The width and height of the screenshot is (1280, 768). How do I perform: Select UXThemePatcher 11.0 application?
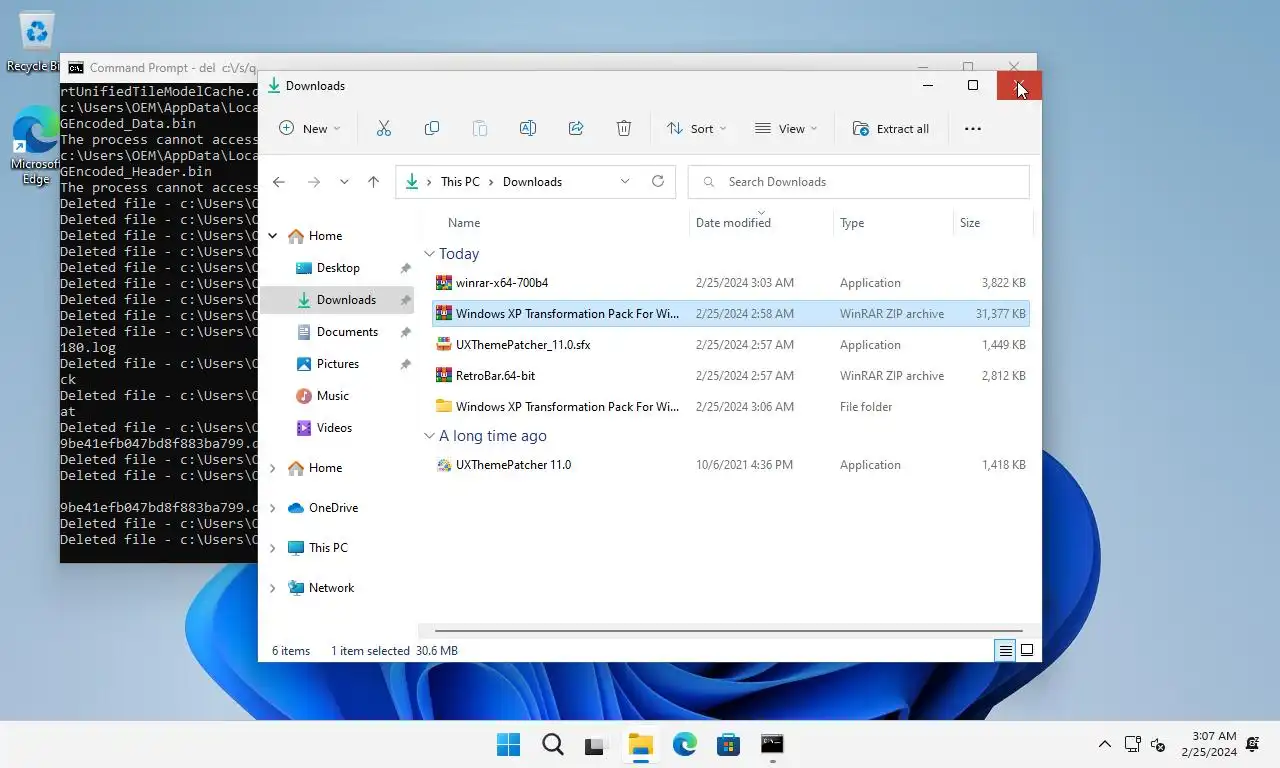(x=731, y=465)
